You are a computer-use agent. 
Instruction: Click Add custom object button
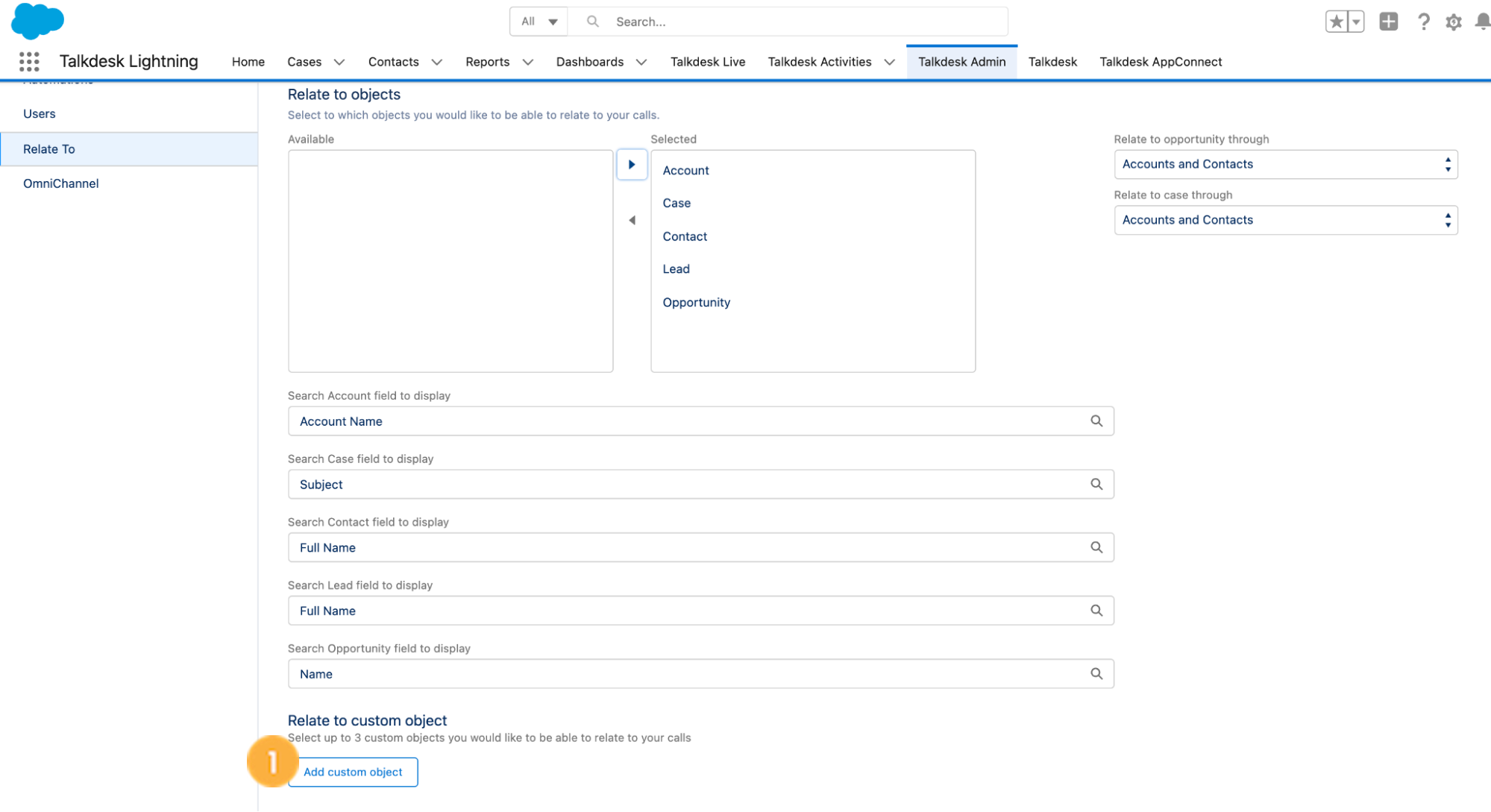point(353,772)
